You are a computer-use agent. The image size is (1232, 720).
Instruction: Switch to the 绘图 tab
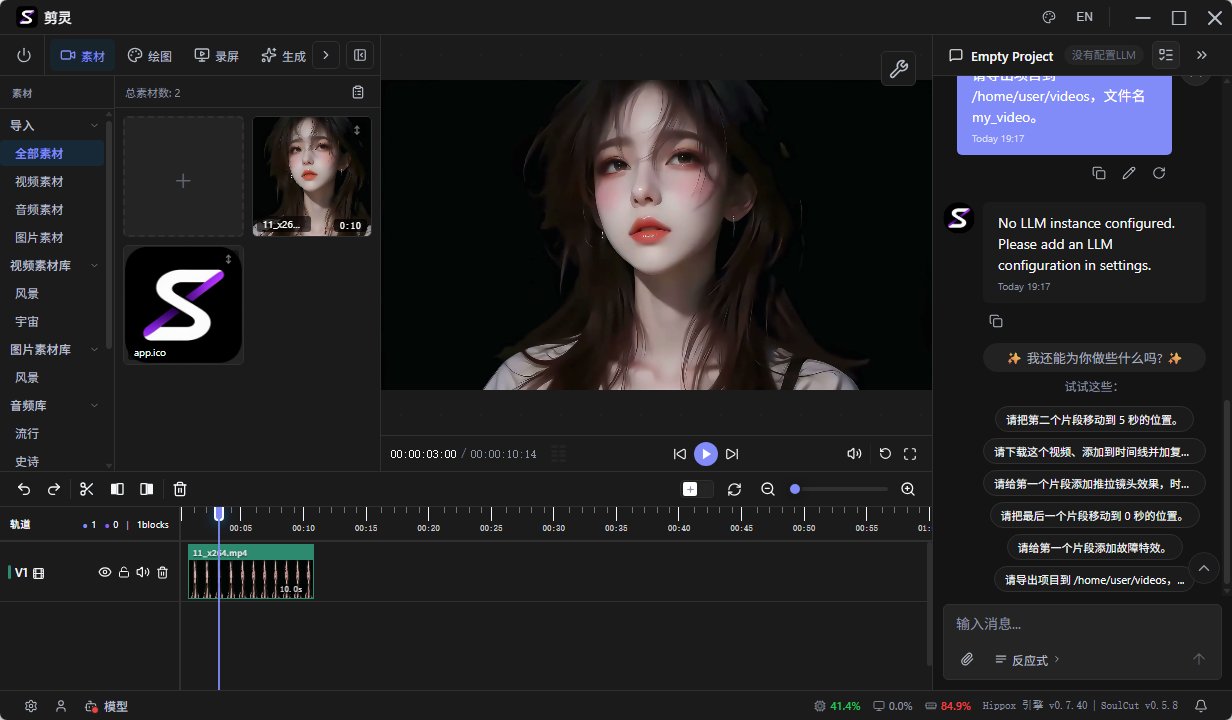[x=150, y=56]
